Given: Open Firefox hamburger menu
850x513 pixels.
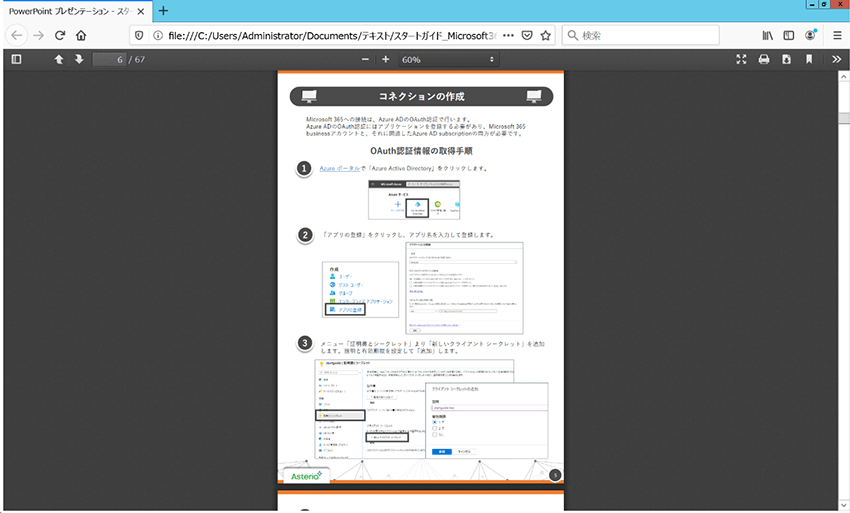Looking at the screenshot, I should point(837,35).
